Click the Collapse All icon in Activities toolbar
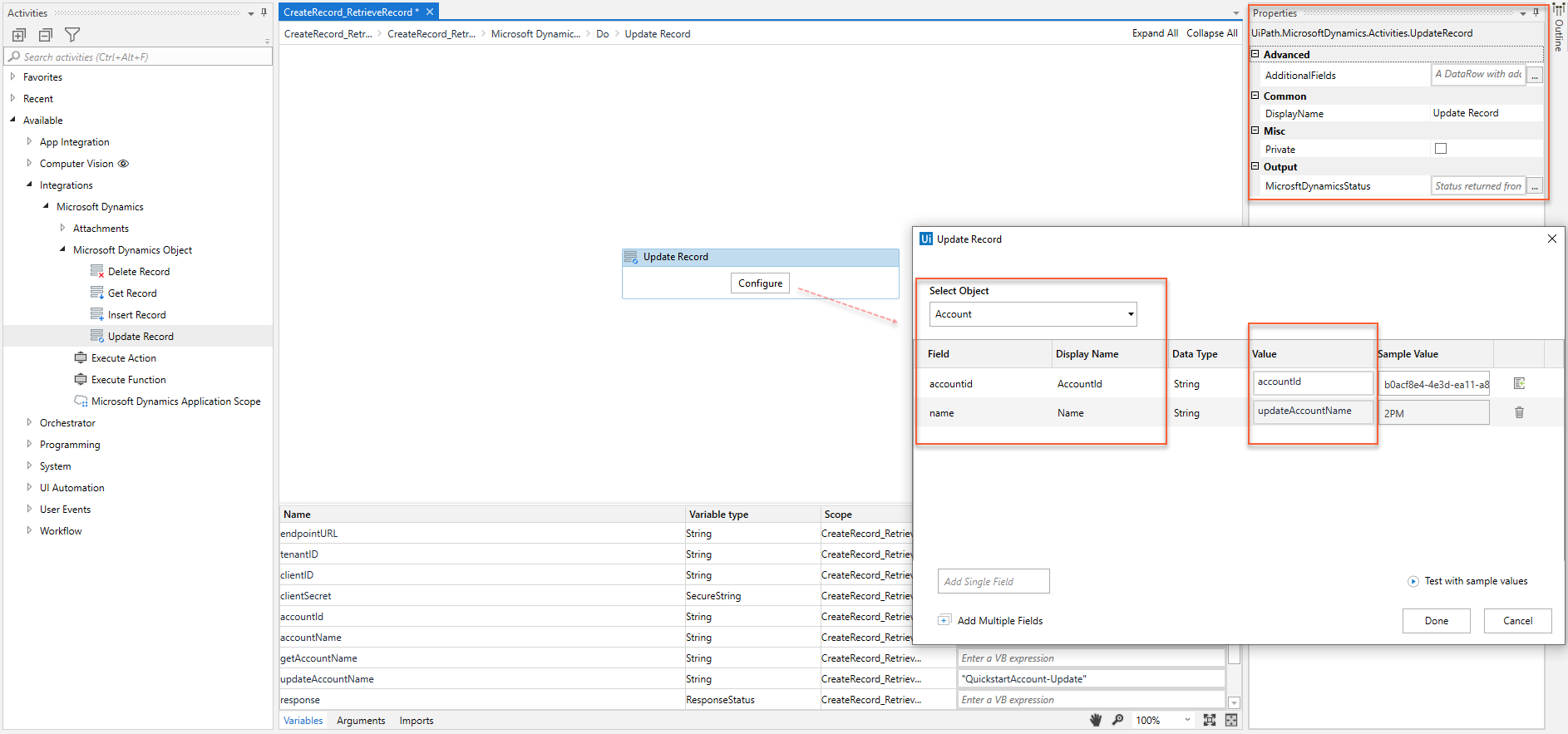Screen dimensions: 1568x734 [46, 35]
